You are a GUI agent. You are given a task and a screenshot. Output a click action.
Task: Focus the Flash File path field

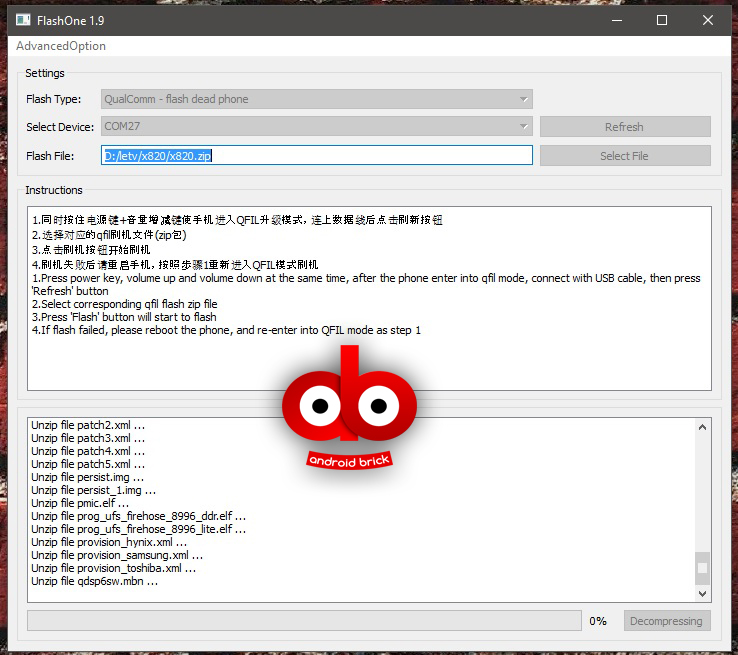click(317, 155)
